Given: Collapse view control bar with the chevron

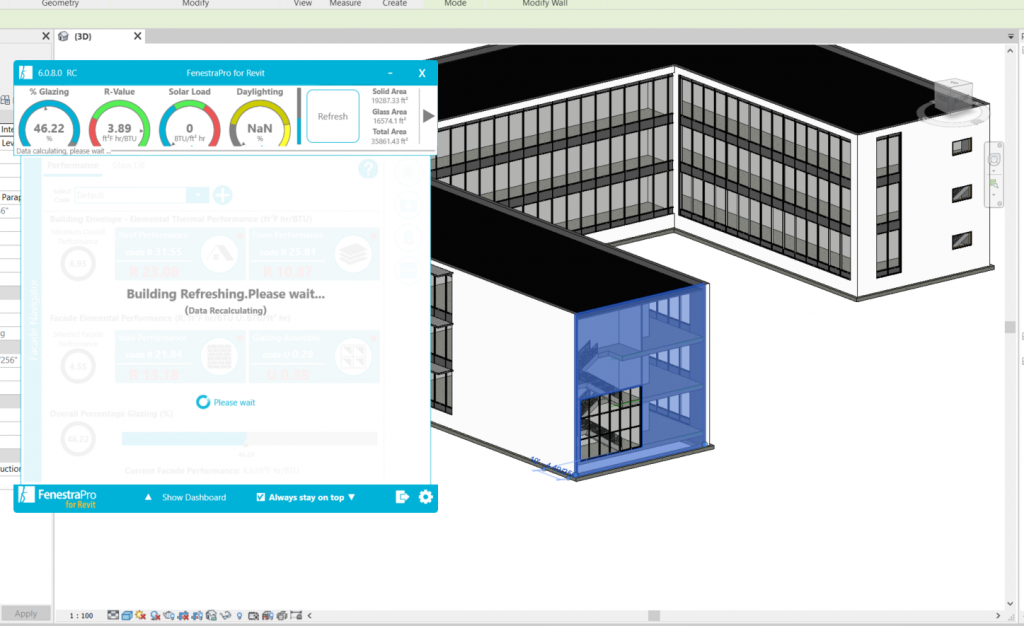Looking at the screenshot, I should 310,615.
